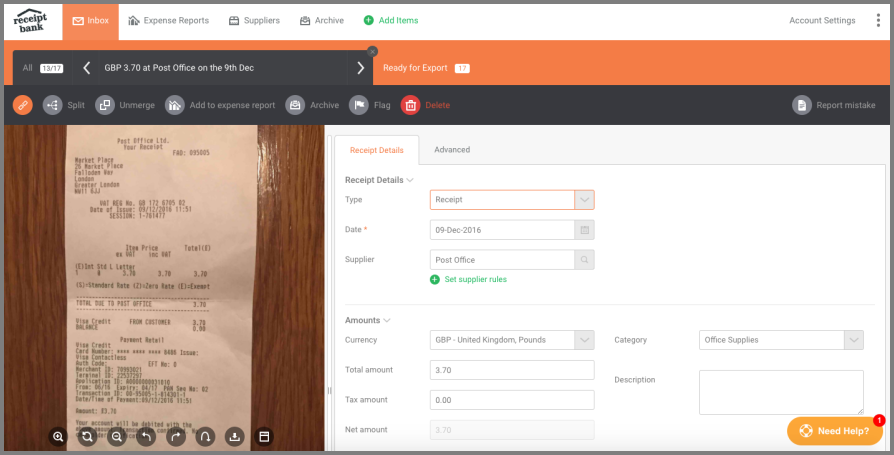Image resolution: width=894 pixels, height=455 pixels.
Task: Click the Split icon
Action: [x=52, y=105]
